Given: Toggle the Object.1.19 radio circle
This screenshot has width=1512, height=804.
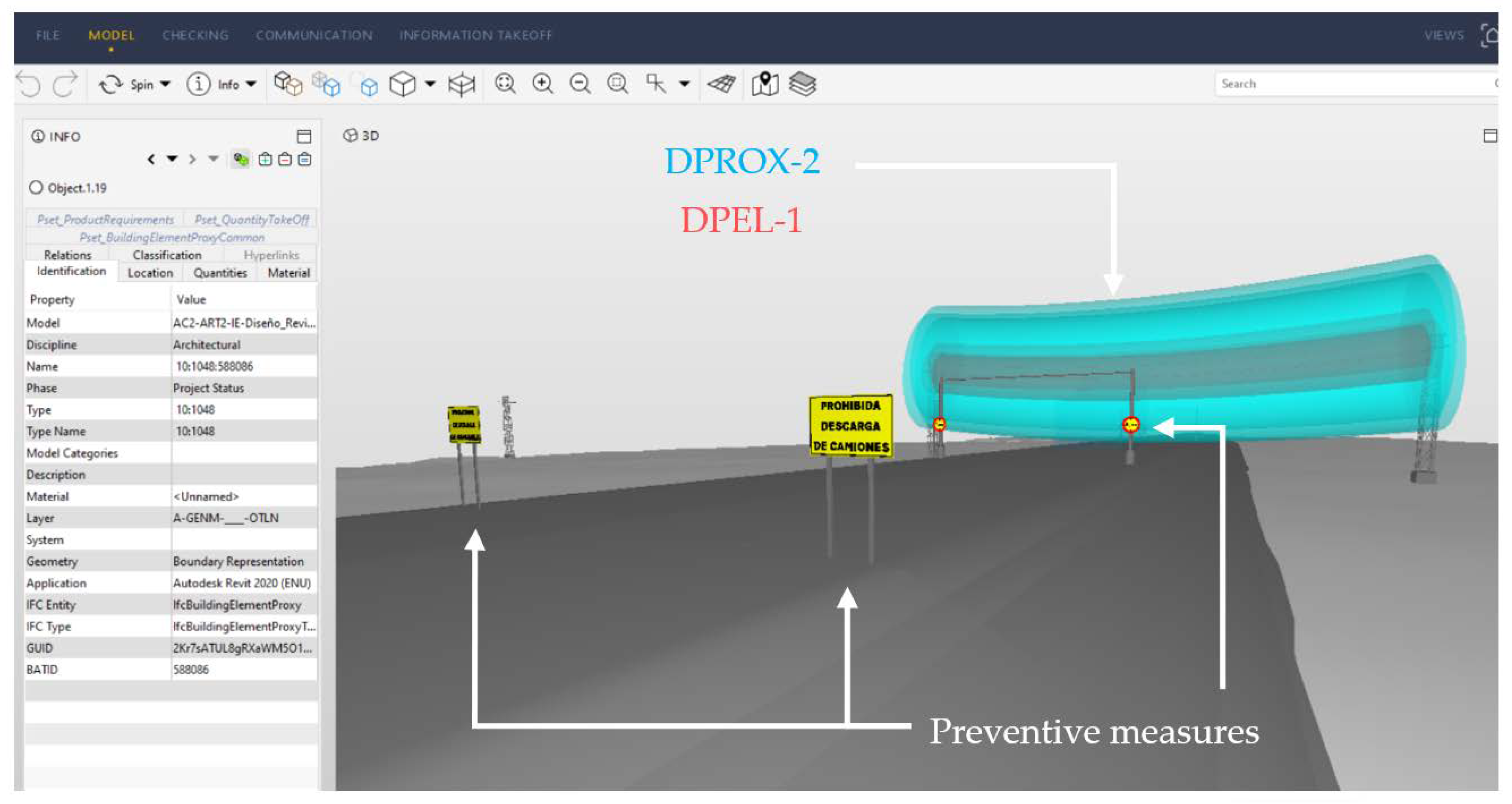Looking at the screenshot, I should coord(36,188).
